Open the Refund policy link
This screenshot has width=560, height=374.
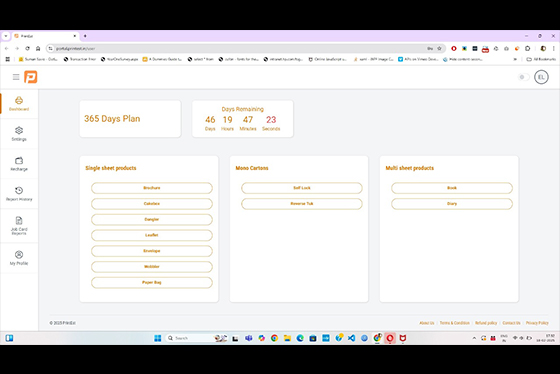[486, 323]
